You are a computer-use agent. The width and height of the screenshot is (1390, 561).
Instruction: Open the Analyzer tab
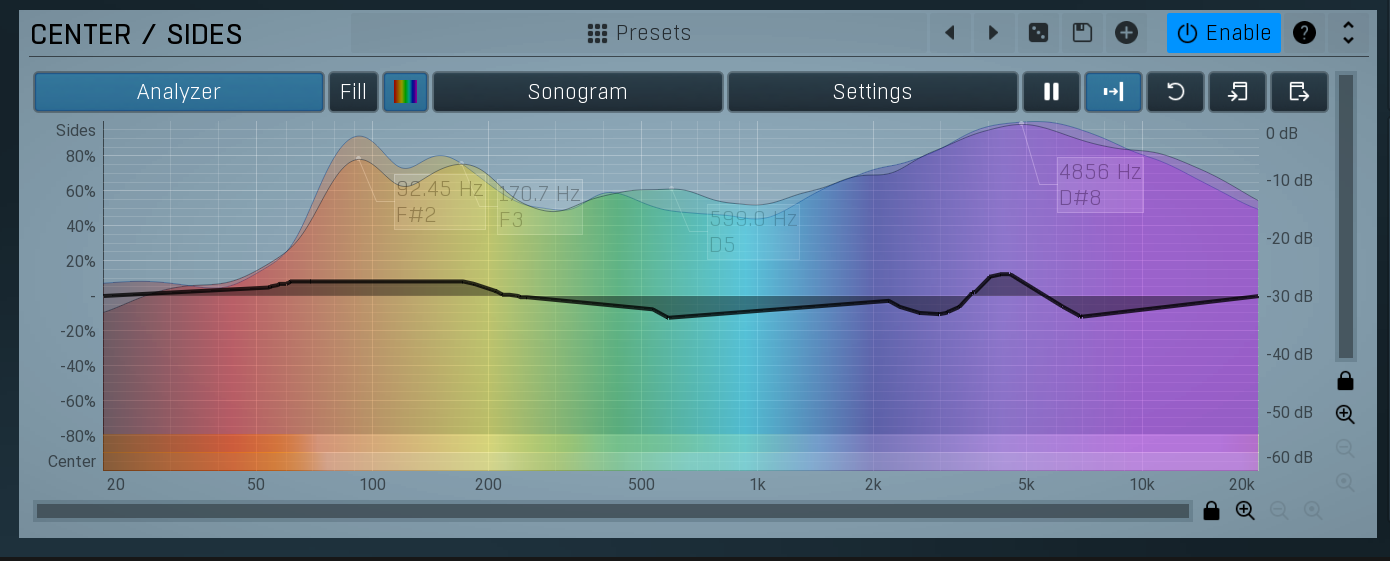(179, 92)
